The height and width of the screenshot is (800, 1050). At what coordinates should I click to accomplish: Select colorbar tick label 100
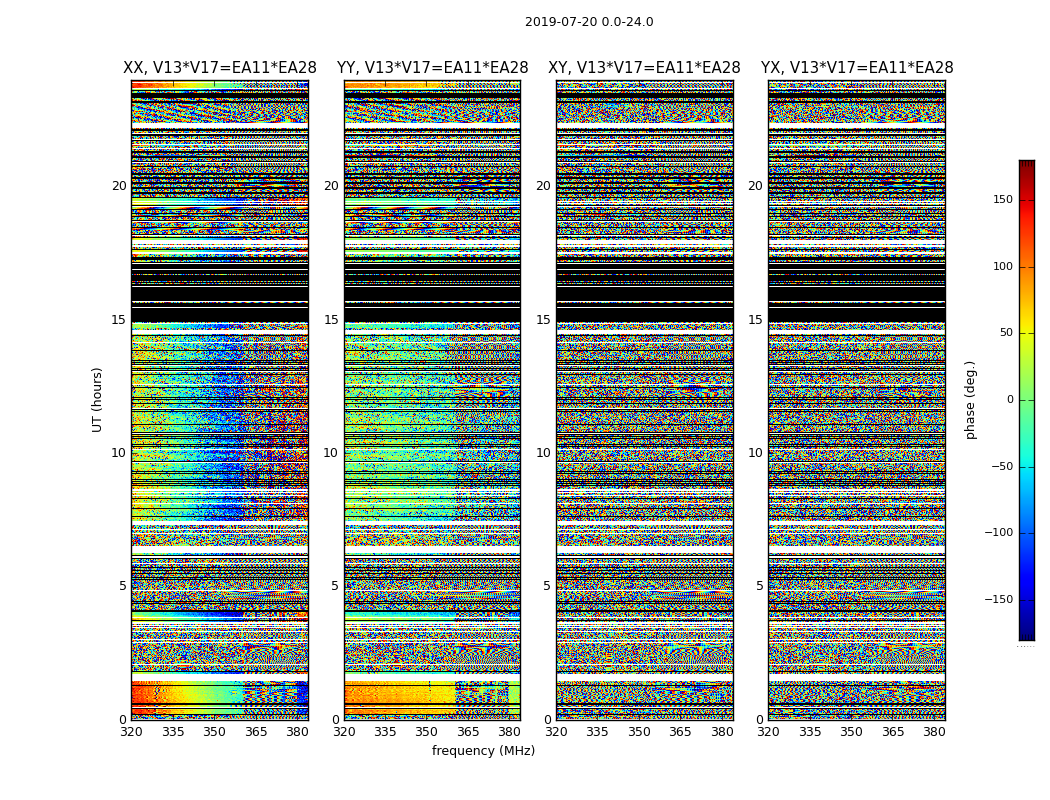pyautogui.click(x=1002, y=266)
